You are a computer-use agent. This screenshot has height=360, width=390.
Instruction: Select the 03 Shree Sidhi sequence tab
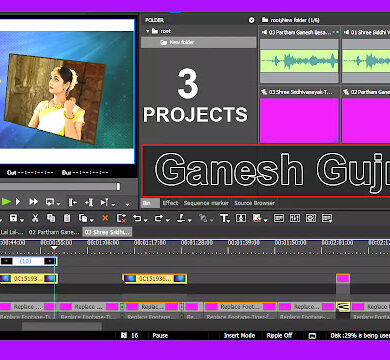tap(107, 232)
